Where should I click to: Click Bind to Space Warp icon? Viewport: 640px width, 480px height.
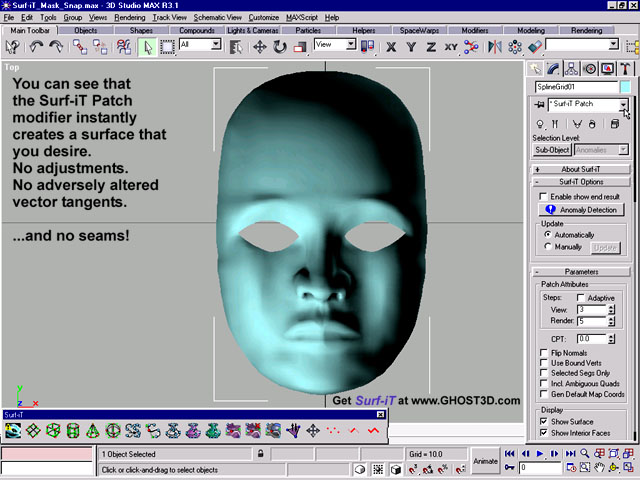tap(124, 47)
